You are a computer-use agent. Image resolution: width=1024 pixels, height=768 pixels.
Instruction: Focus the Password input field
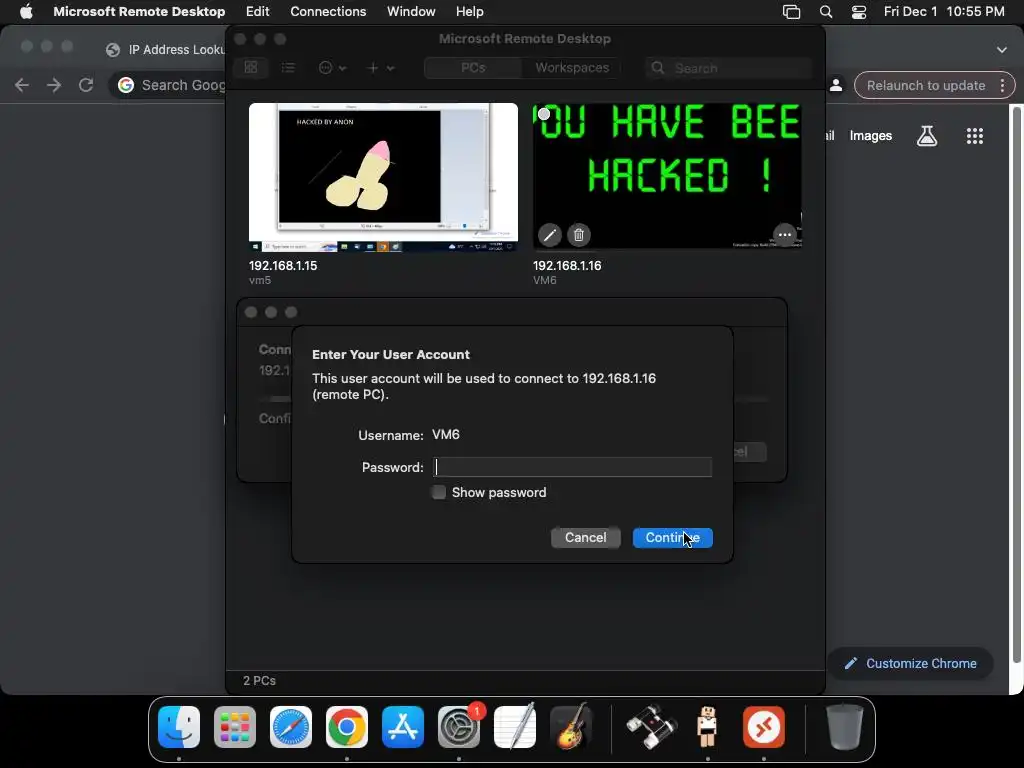pos(572,467)
